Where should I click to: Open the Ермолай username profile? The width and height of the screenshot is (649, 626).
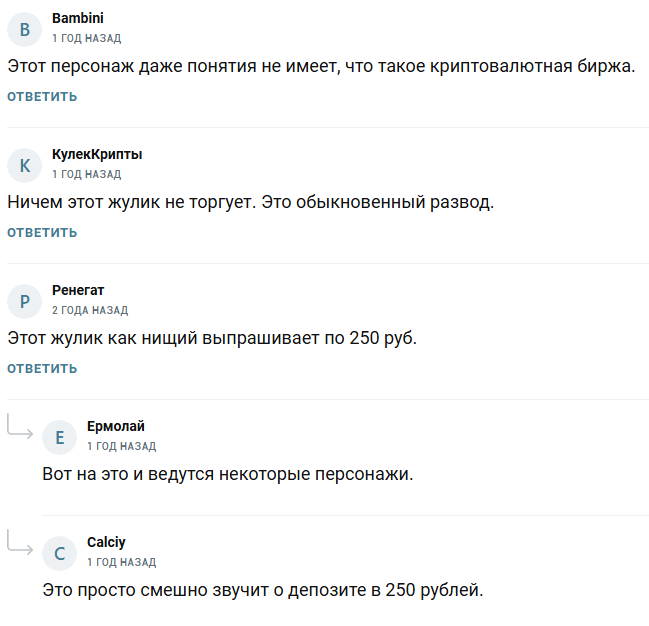coord(116,426)
